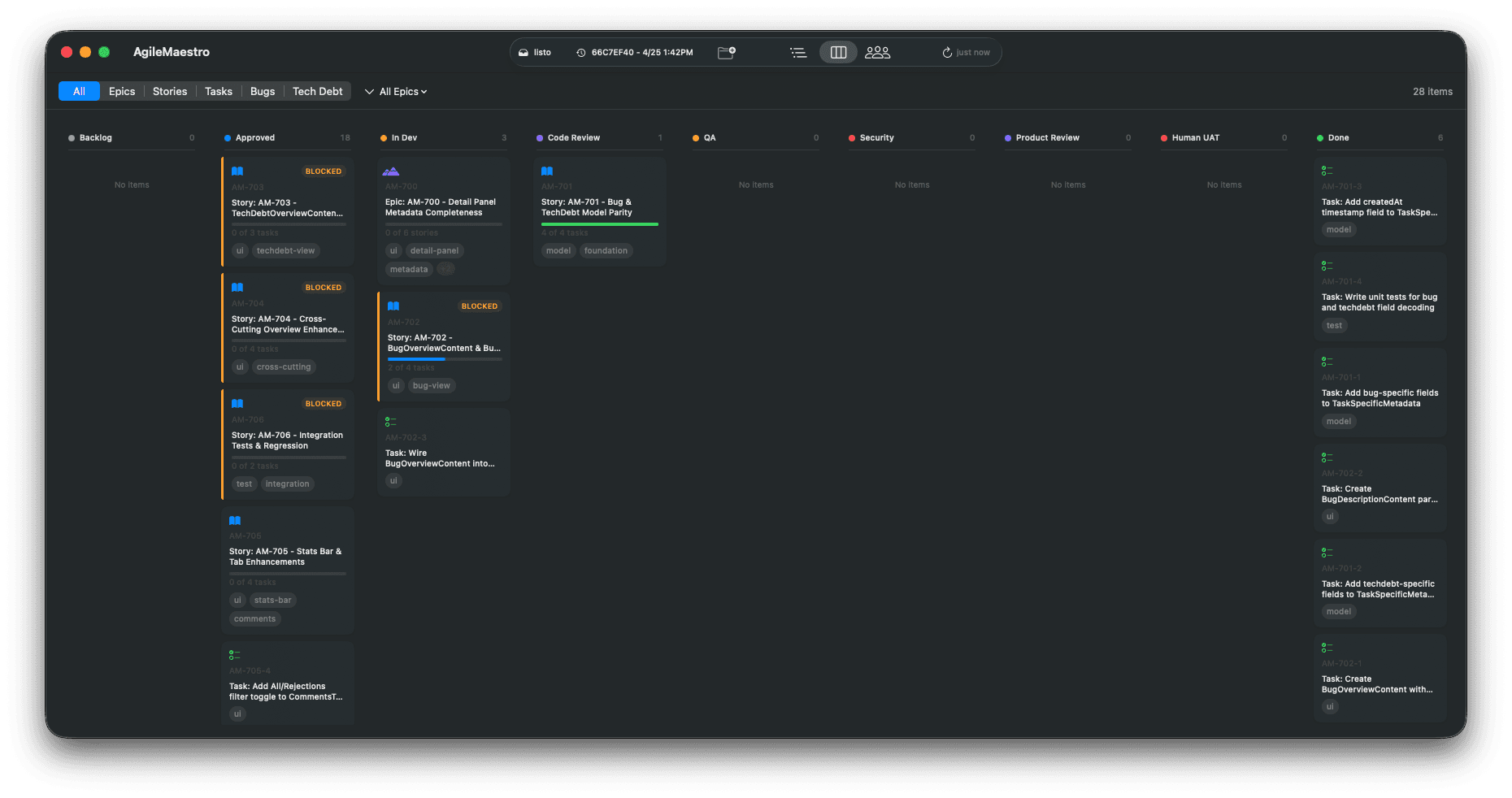Screen dimensions: 1512x798
Task: Click BLOCKED badge on AM-703 card
Action: coord(324,171)
